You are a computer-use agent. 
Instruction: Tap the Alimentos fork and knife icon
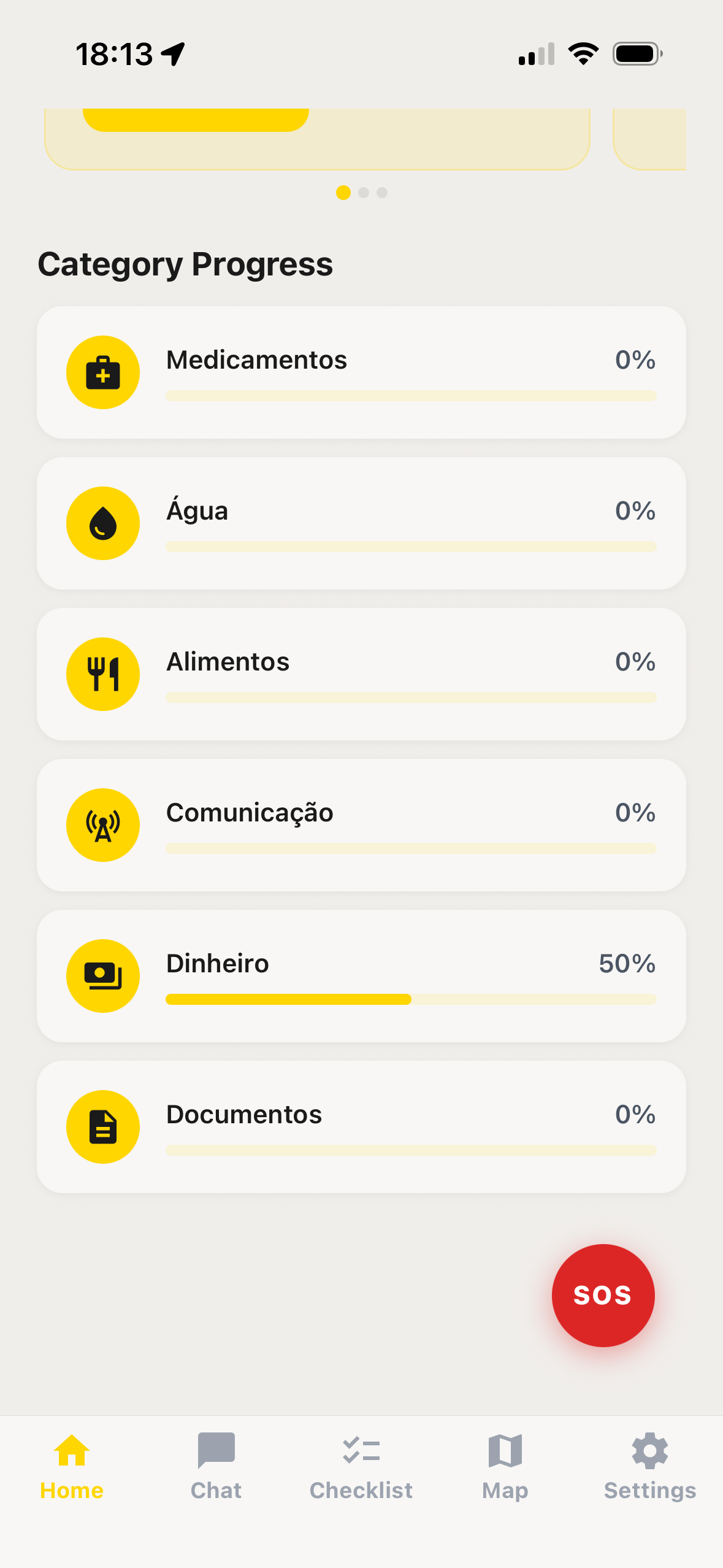103,674
